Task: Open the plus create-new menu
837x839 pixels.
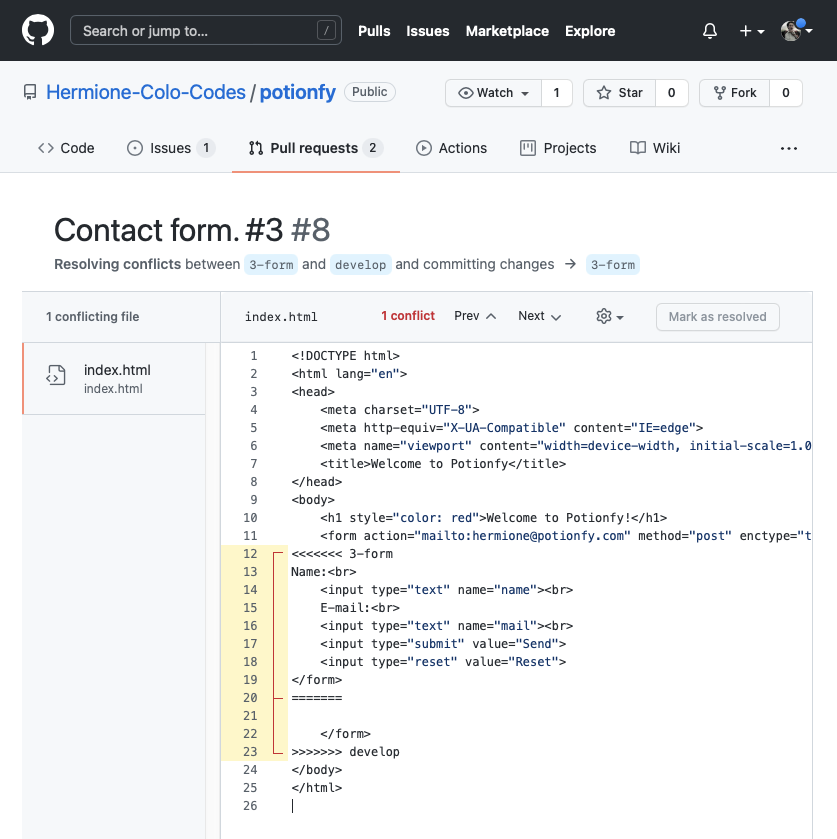Action: (x=751, y=31)
